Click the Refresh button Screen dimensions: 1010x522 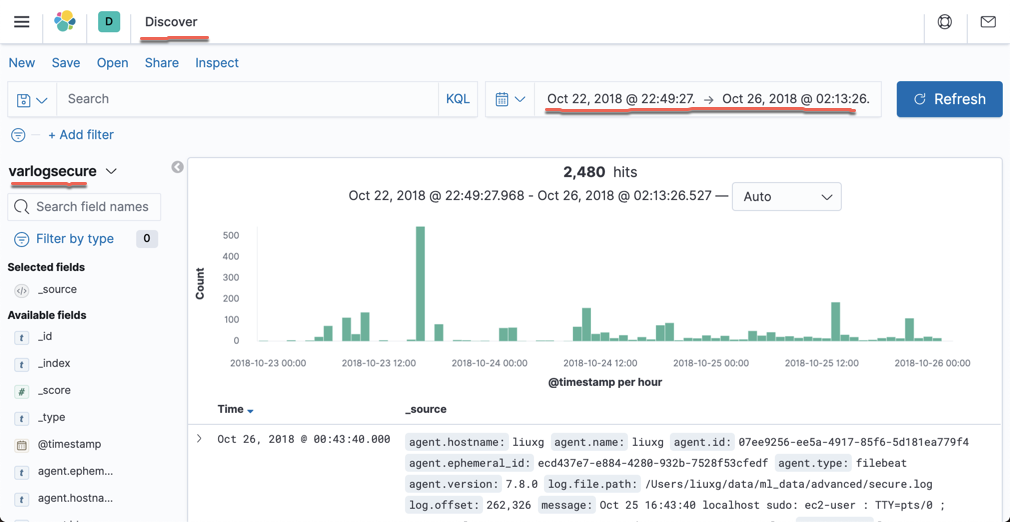(949, 99)
